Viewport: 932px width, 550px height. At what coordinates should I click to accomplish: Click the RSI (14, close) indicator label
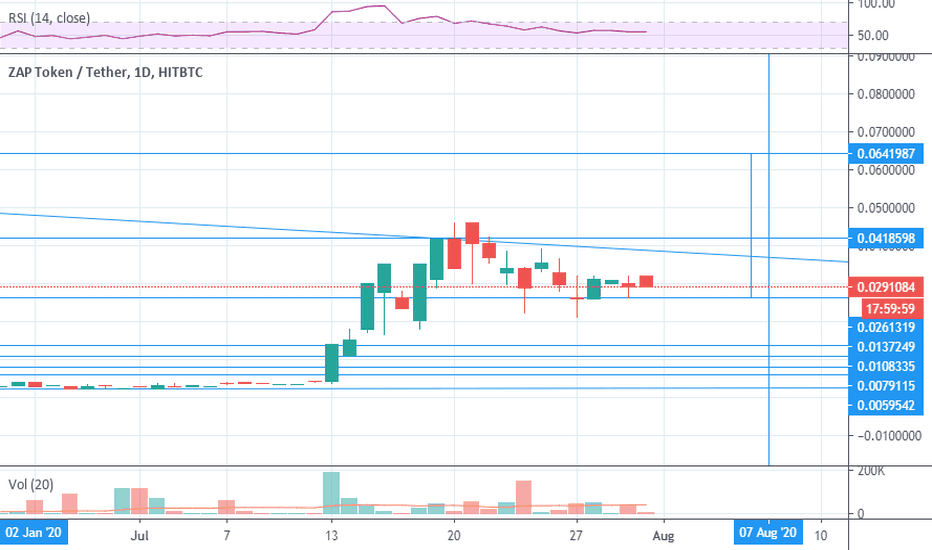click(x=49, y=18)
